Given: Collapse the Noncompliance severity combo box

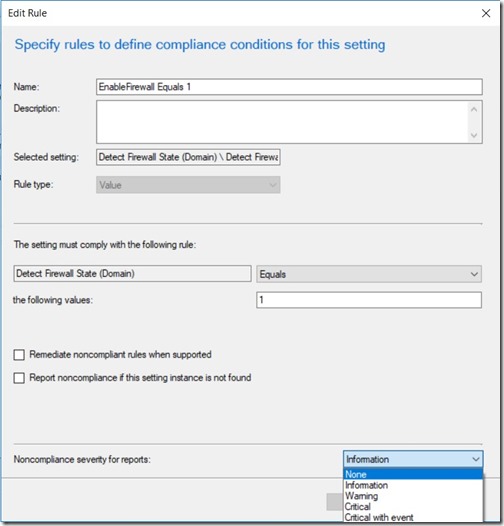Looking at the screenshot, I should pos(413,459).
